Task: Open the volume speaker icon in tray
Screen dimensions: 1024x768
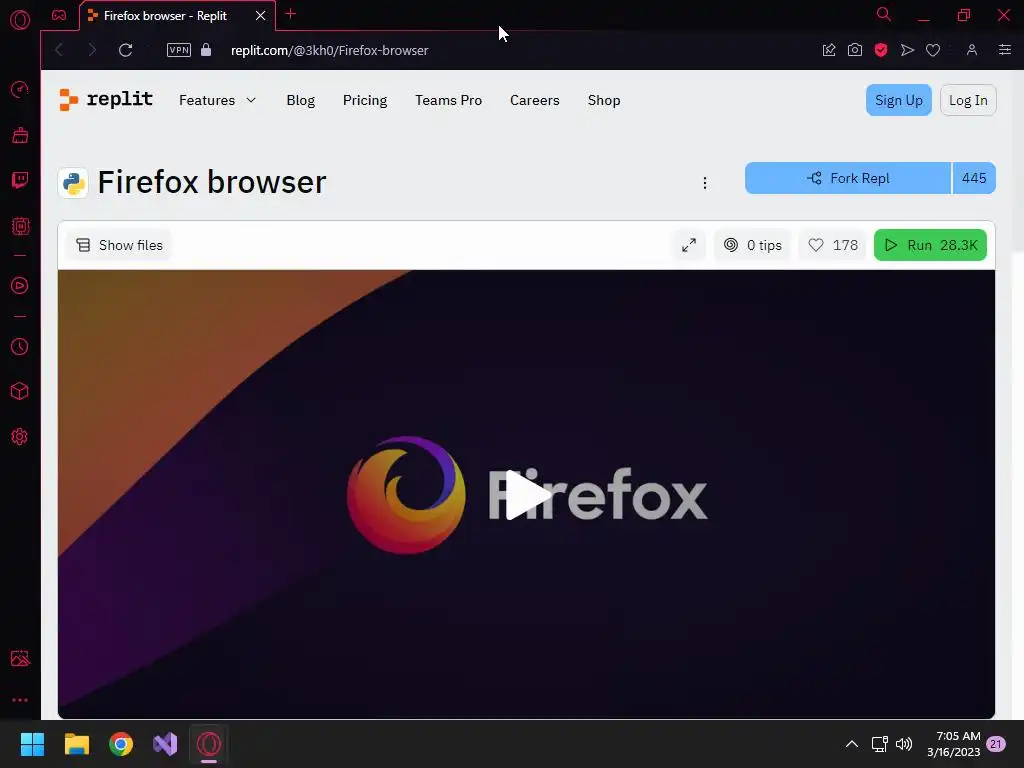Action: (x=904, y=744)
